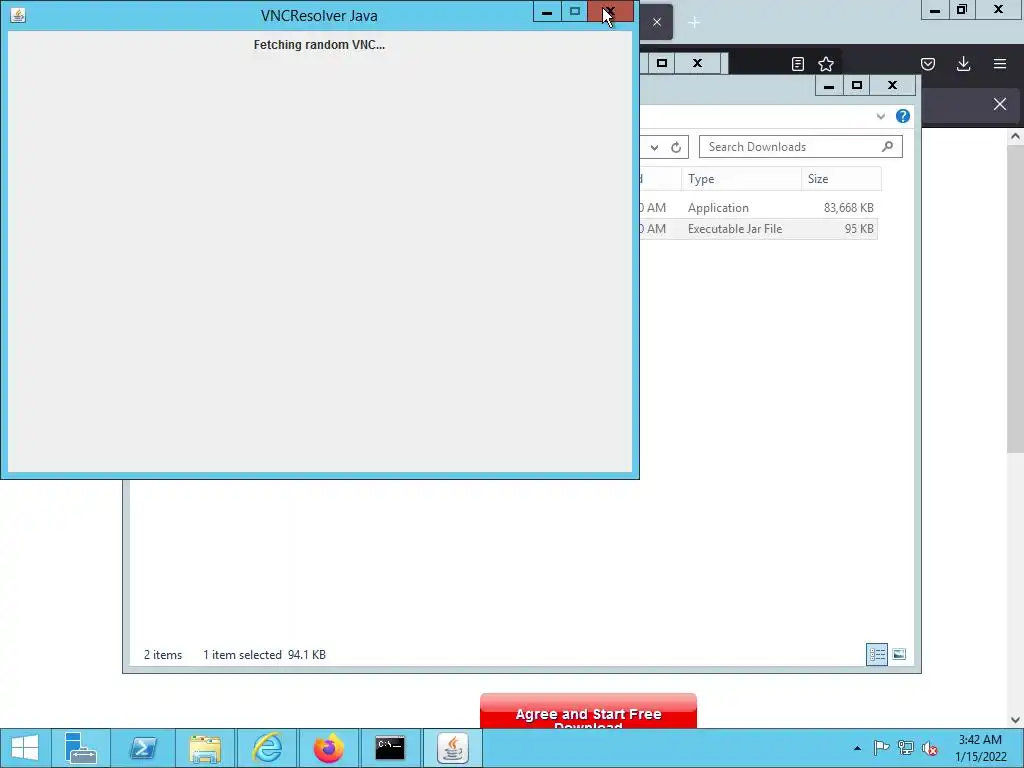Expand the Explorer ribbon chevron

880,116
